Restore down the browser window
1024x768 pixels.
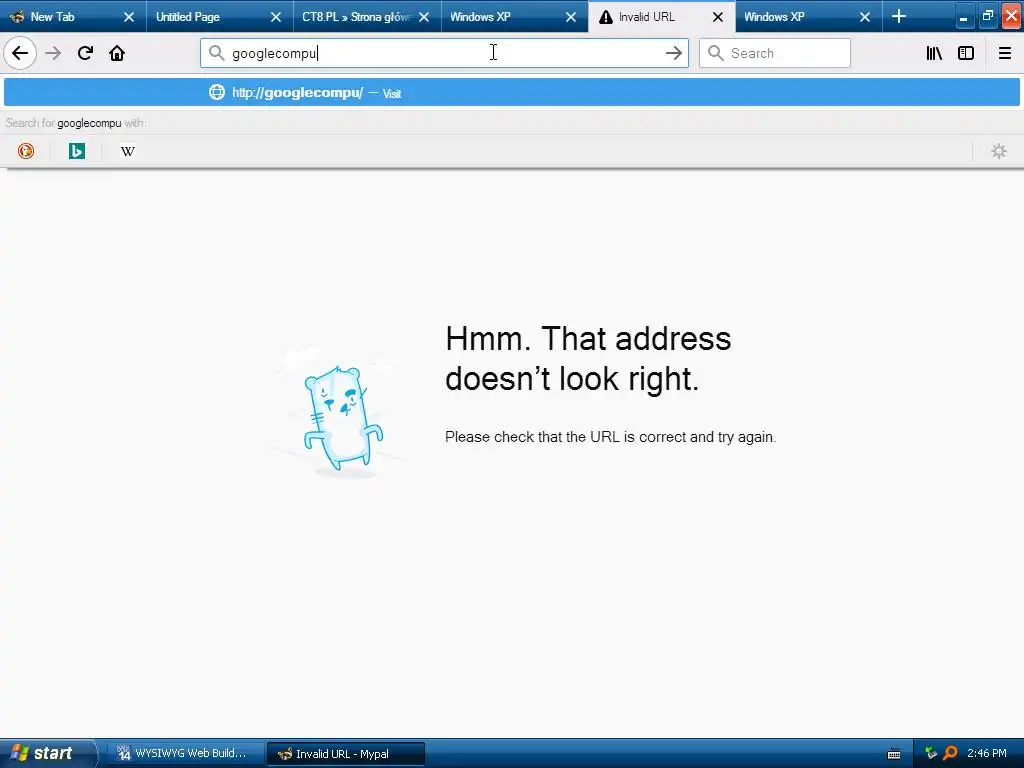coord(987,16)
